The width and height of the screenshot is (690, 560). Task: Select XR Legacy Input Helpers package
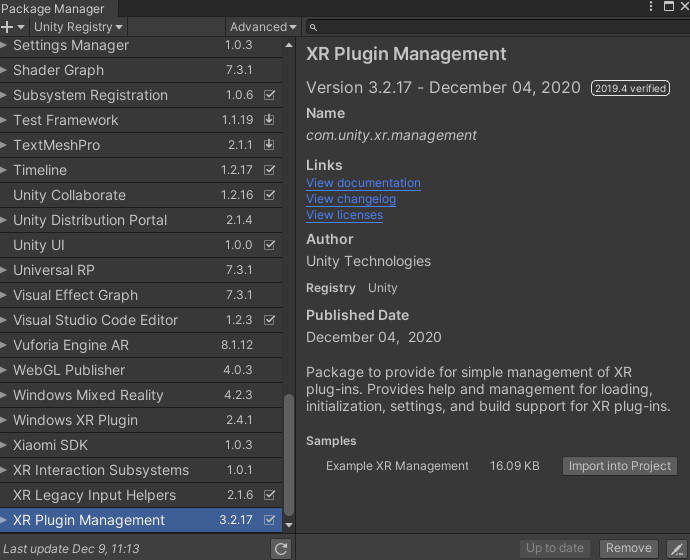tap(141, 495)
